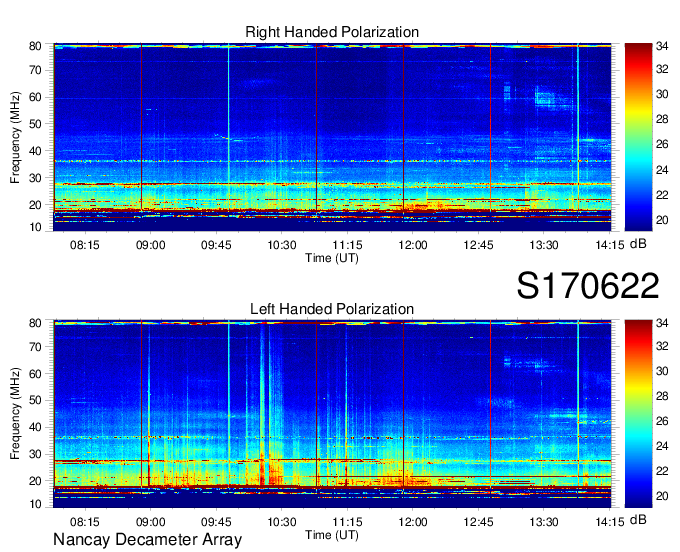Click the 10:30 tick under Left Handed plot
The image size is (680, 552).
click(281, 522)
